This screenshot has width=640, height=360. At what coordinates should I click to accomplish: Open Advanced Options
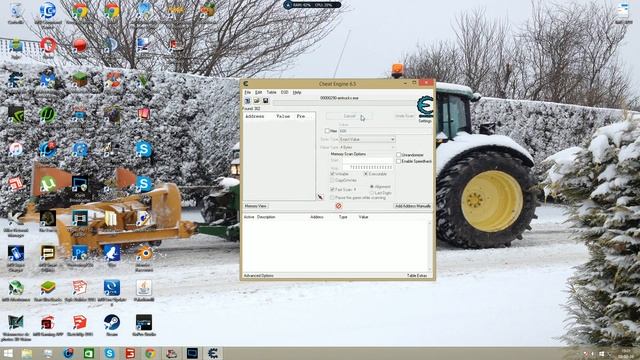(258, 276)
